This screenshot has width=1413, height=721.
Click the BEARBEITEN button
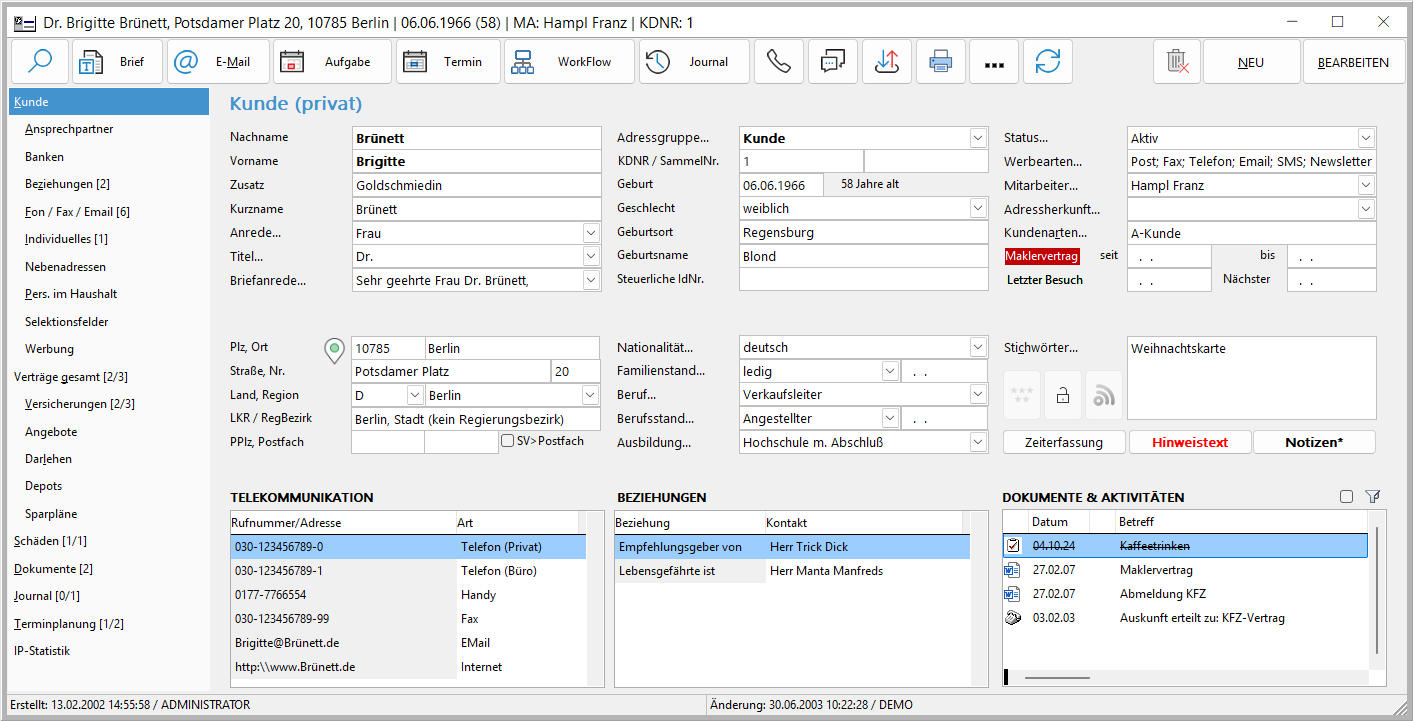click(x=1353, y=62)
